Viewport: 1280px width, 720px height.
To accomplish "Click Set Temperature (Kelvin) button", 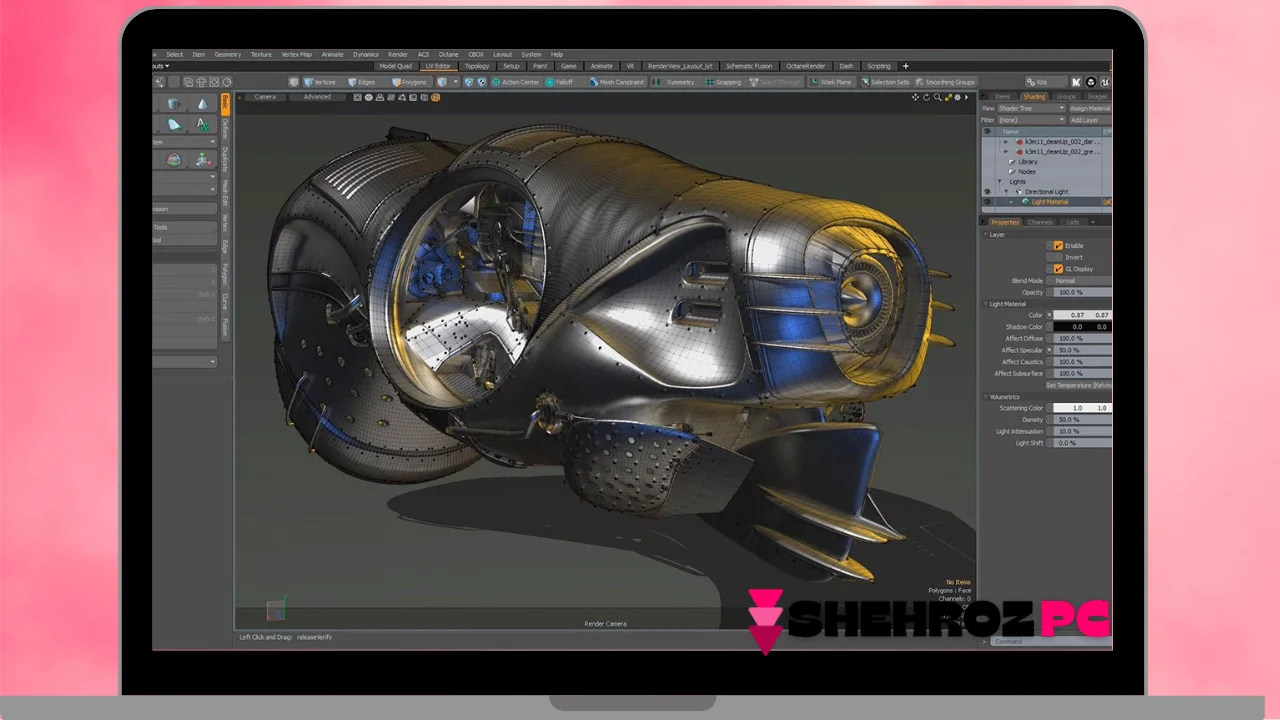I will (x=1078, y=385).
